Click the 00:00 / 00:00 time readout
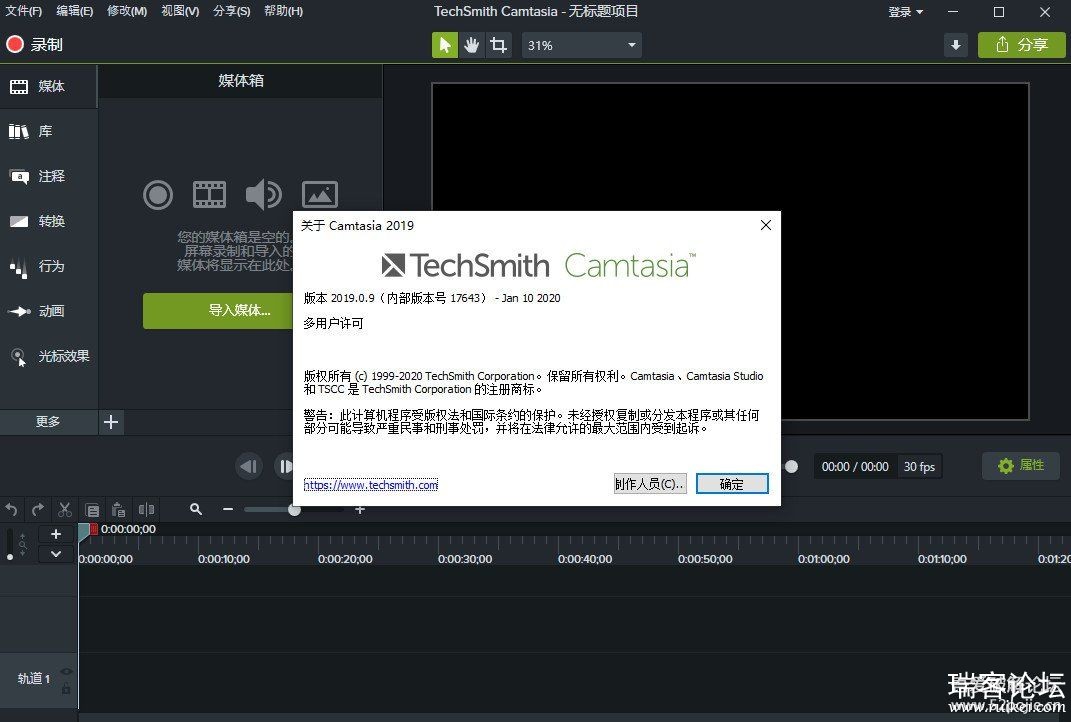 click(x=855, y=467)
